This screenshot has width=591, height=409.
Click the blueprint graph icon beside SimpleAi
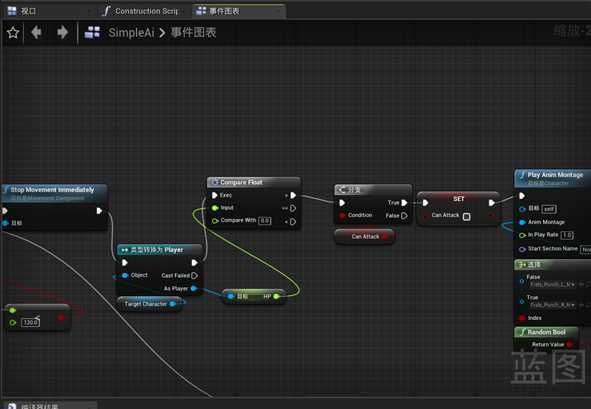pos(92,33)
